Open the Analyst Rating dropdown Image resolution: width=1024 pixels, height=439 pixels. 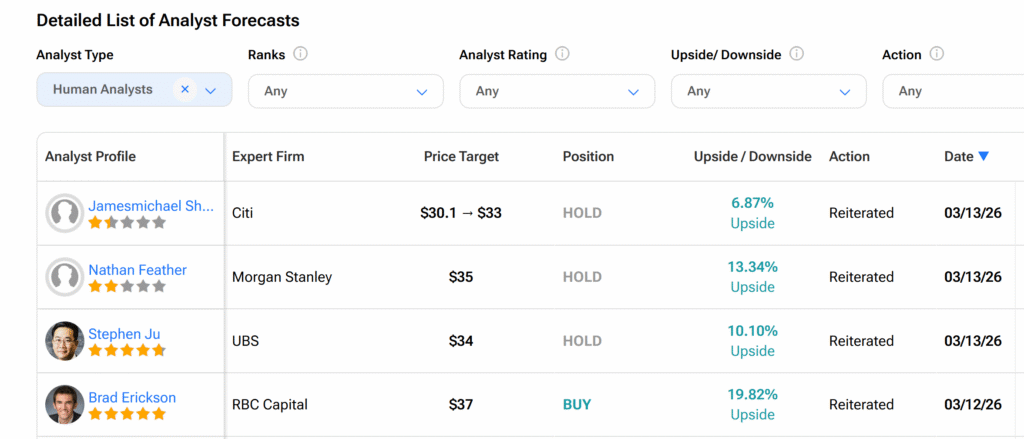(x=633, y=91)
